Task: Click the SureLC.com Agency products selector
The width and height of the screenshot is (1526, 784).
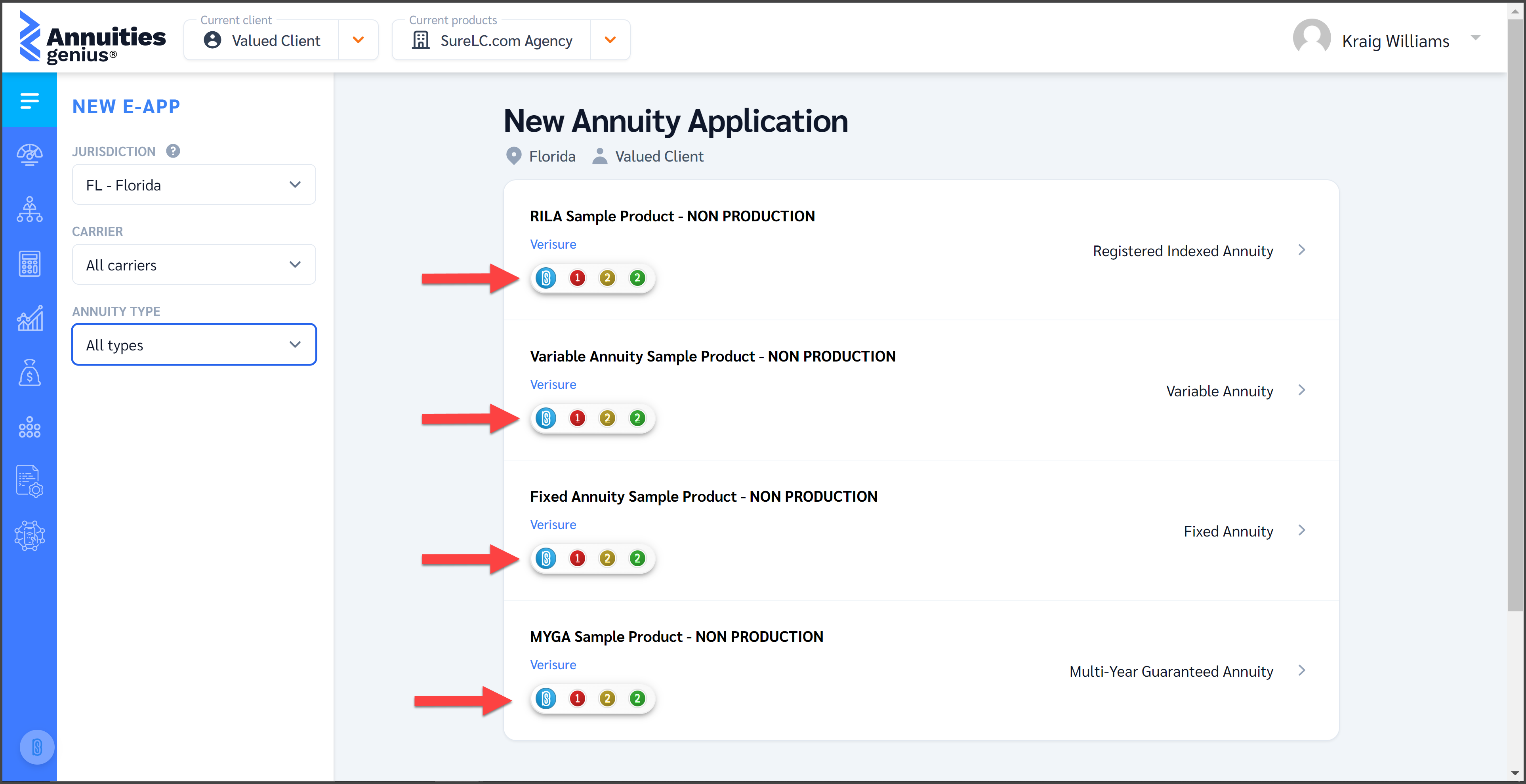Action: coord(492,40)
